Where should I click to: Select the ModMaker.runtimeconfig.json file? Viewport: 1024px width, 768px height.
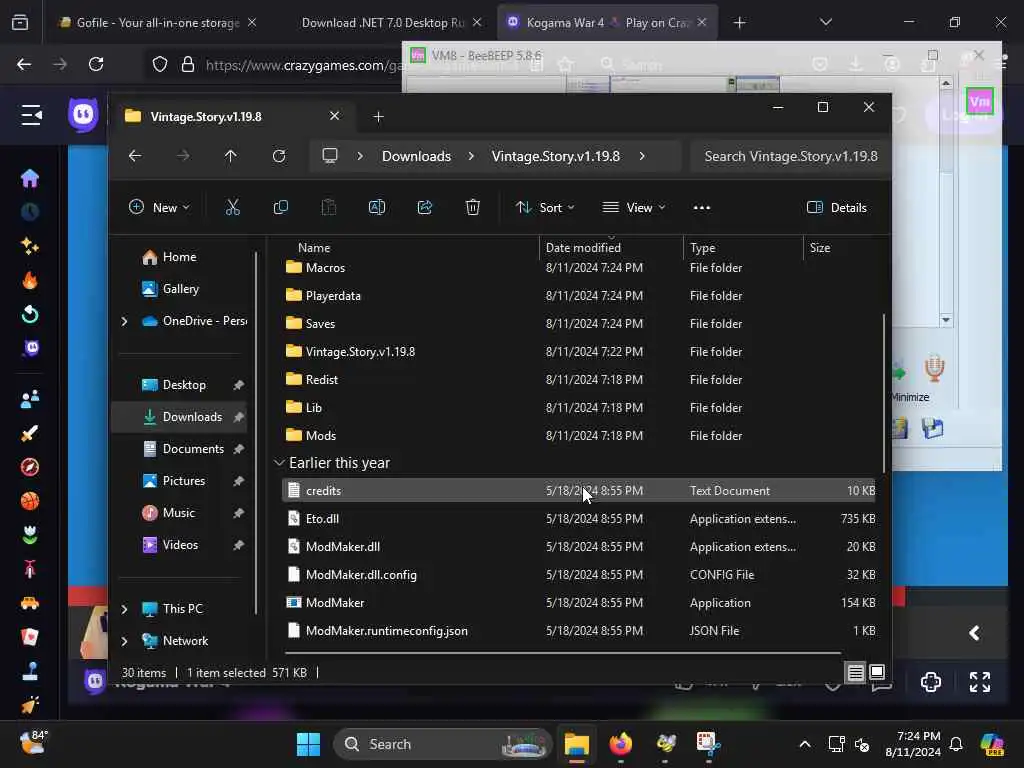579,631
